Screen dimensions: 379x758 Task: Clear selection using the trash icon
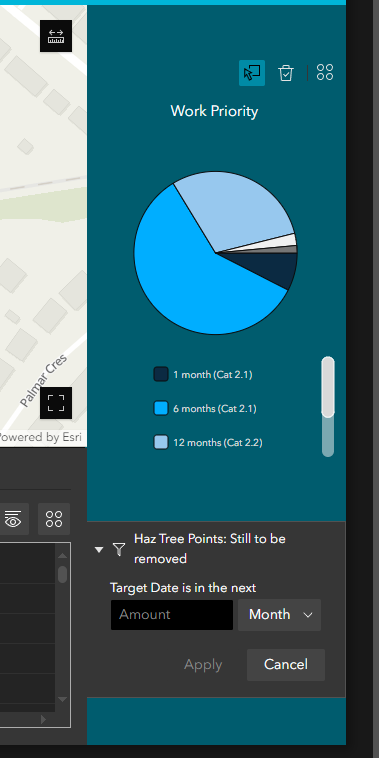pos(286,73)
